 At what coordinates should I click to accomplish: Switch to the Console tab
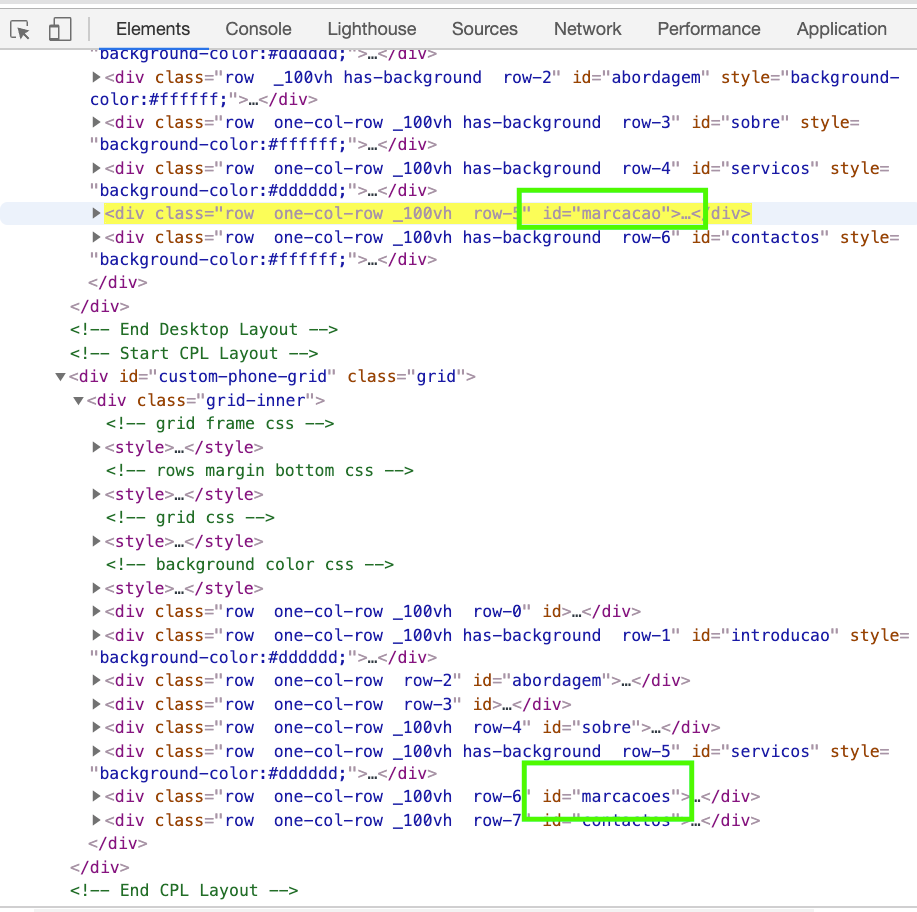pyautogui.click(x=257, y=29)
